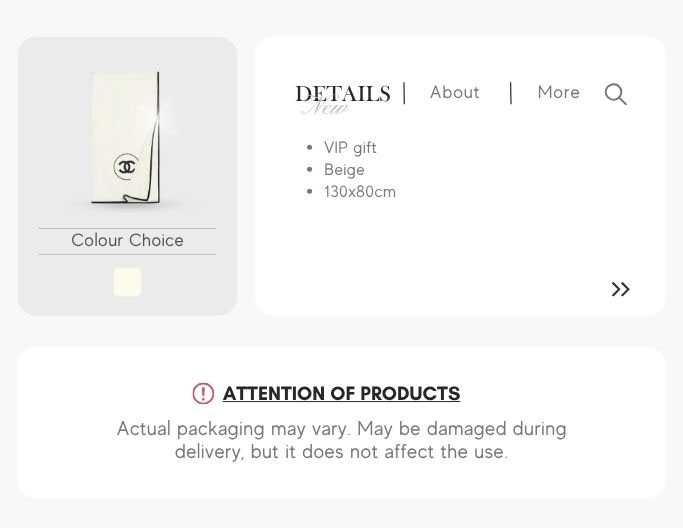Click the 130x80cm size detail
Viewport: 683px width, 528px height.
pyautogui.click(x=360, y=192)
